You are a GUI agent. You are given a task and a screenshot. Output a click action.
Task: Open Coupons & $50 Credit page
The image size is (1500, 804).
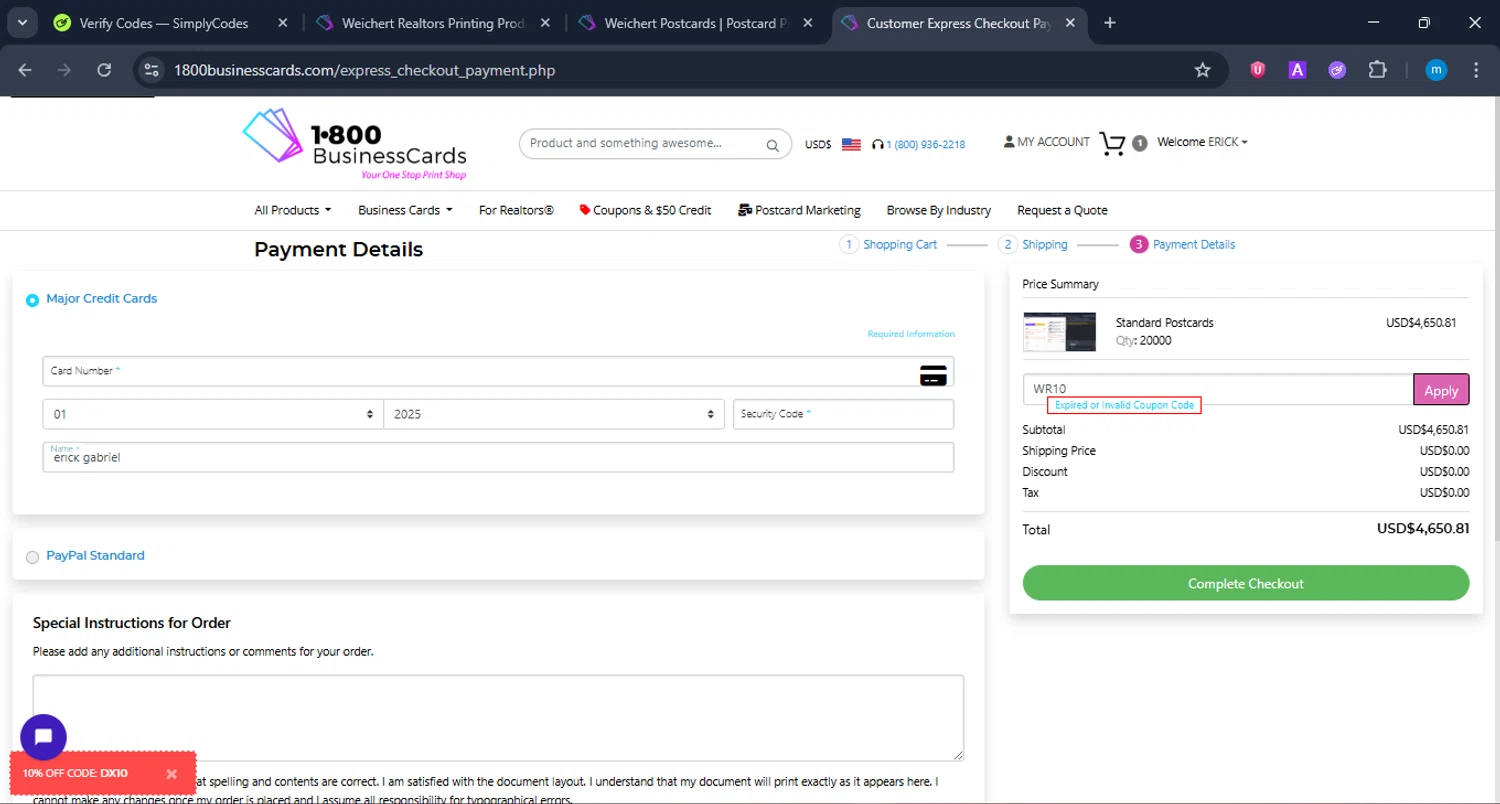645,210
